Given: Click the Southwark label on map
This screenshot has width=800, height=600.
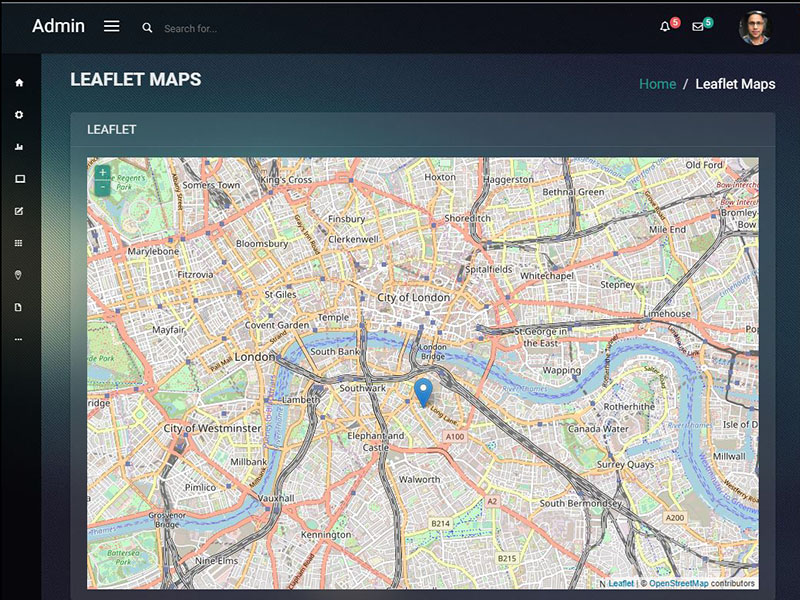Looking at the screenshot, I should 363,388.
